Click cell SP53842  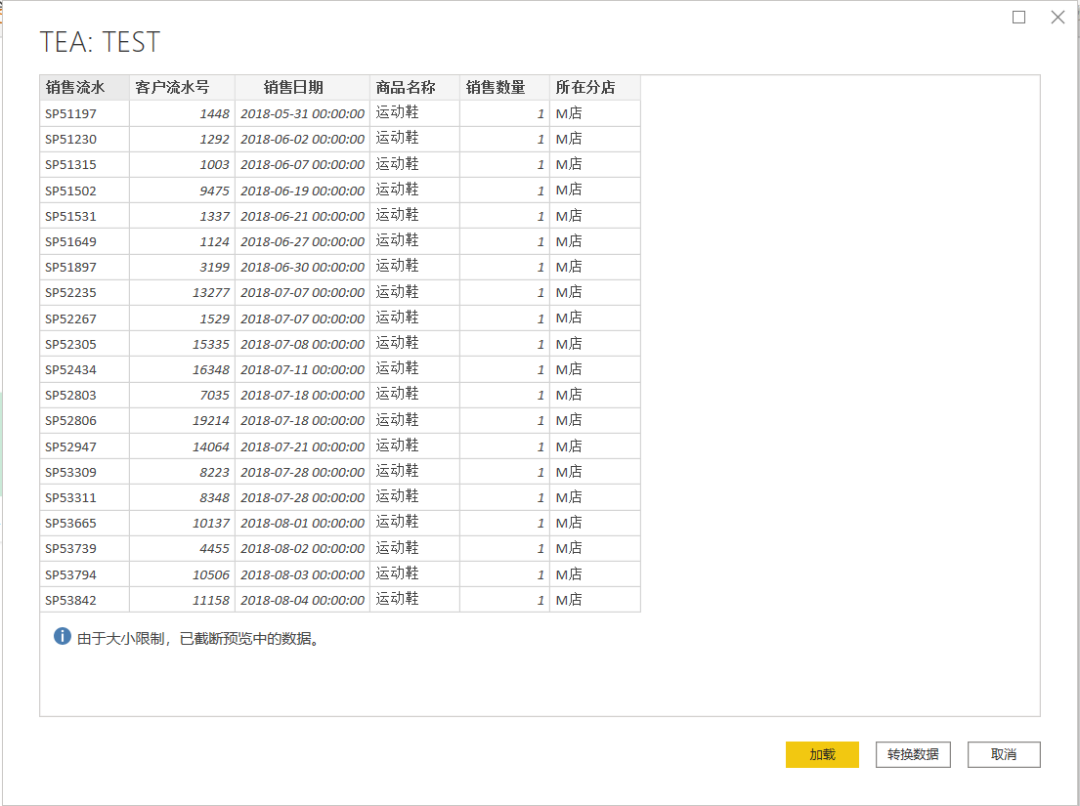pos(85,601)
